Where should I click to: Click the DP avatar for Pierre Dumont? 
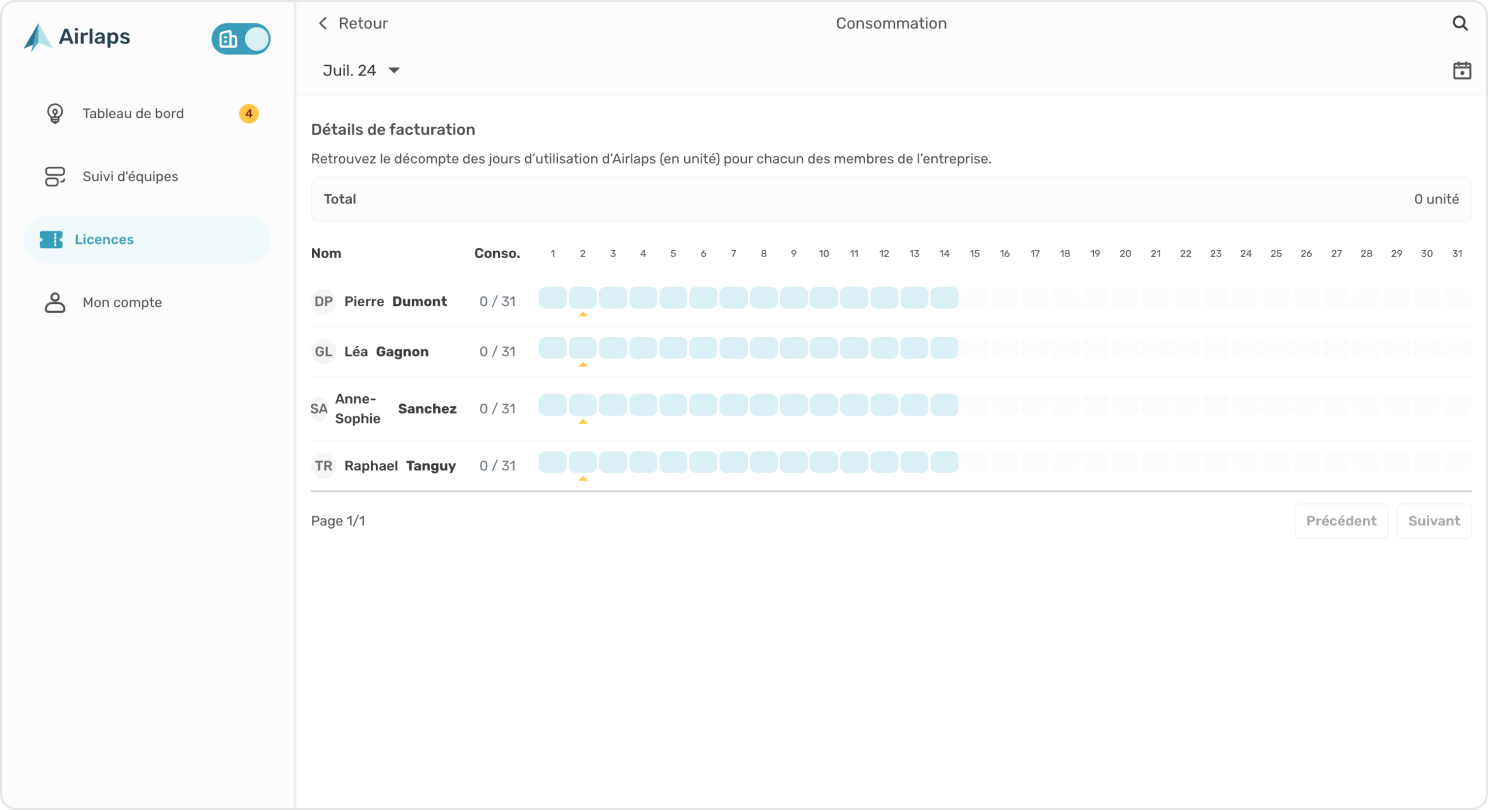(x=324, y=302)
